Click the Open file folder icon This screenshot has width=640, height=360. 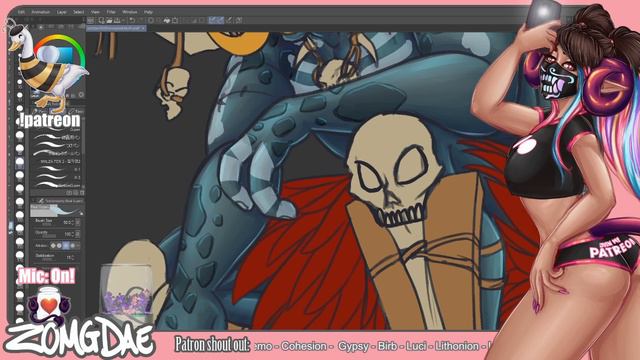point(109,20)
